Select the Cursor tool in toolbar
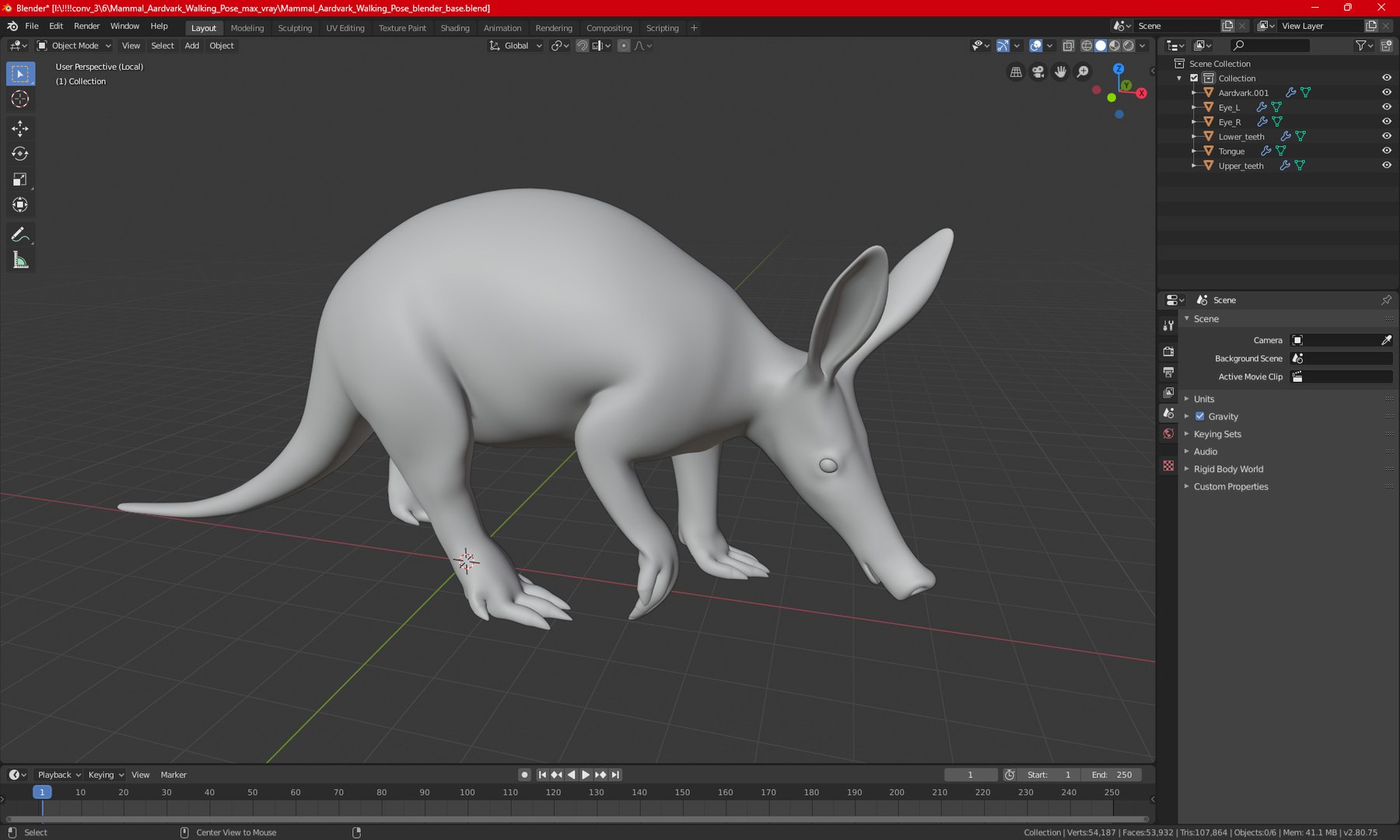This screenshot has width=1400, height=840. pyautogui.click(x=20, y=100)
